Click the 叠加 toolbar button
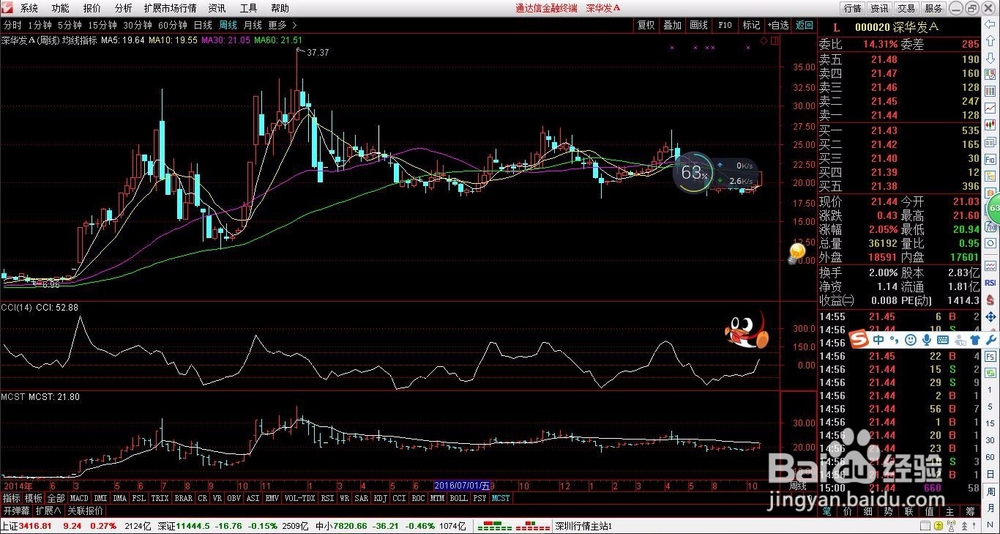This screenshot has width=1000, height=534. 672,25
